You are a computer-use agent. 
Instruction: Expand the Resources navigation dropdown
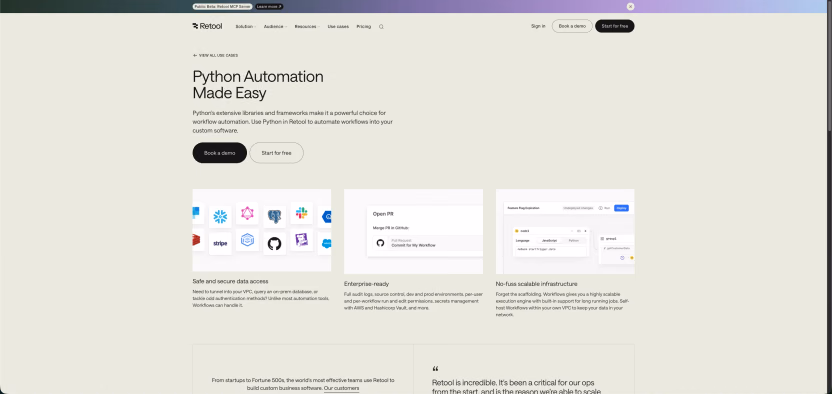pos(307,27)
